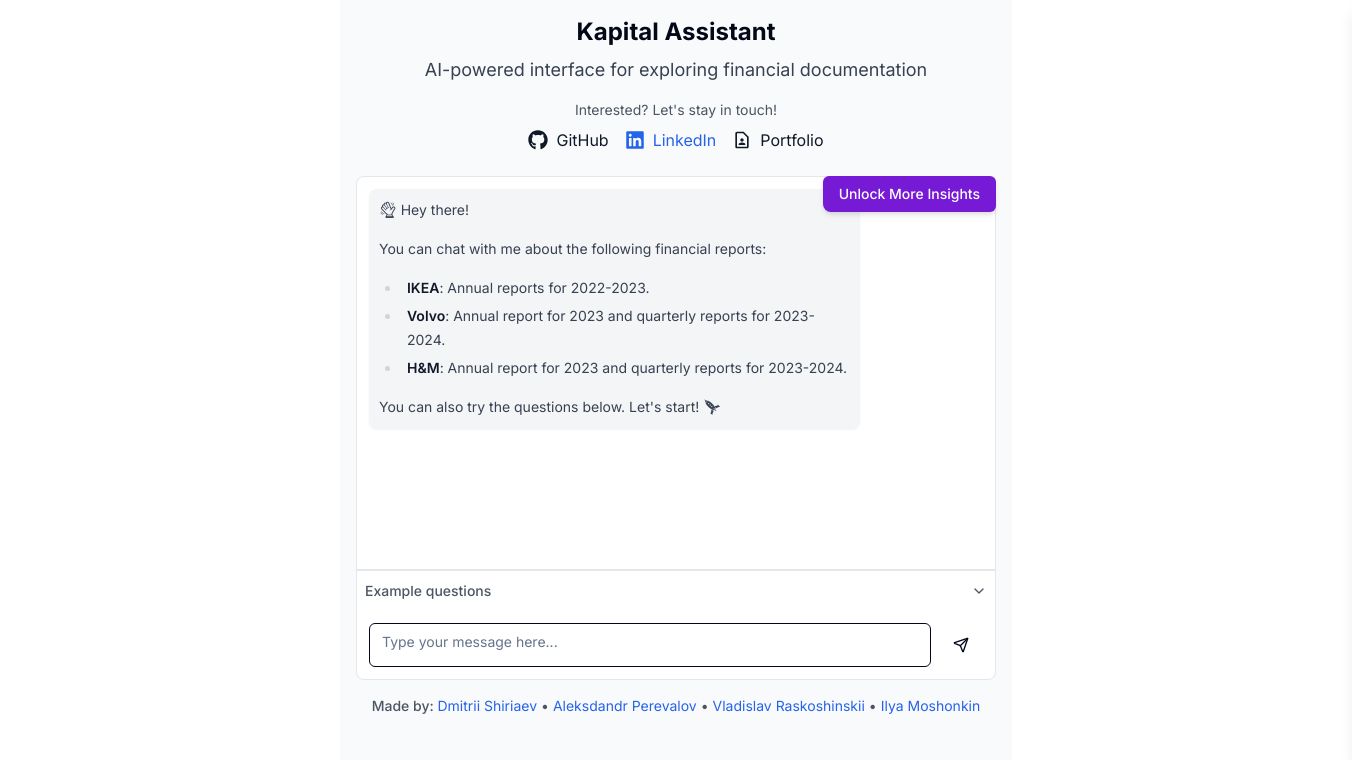This screenshot has width=1352, height=760.
Task: Click the rocket emoji after "Let's start!"
Action: click(712, 407)
